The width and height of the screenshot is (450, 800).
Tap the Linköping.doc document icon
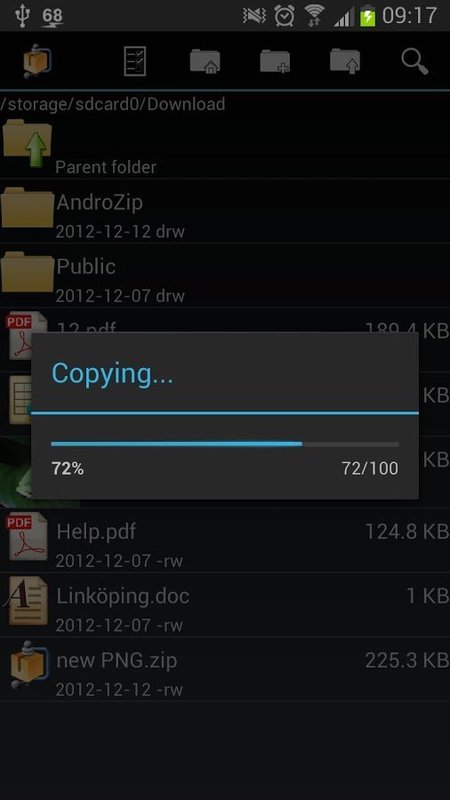pos(27,601)
